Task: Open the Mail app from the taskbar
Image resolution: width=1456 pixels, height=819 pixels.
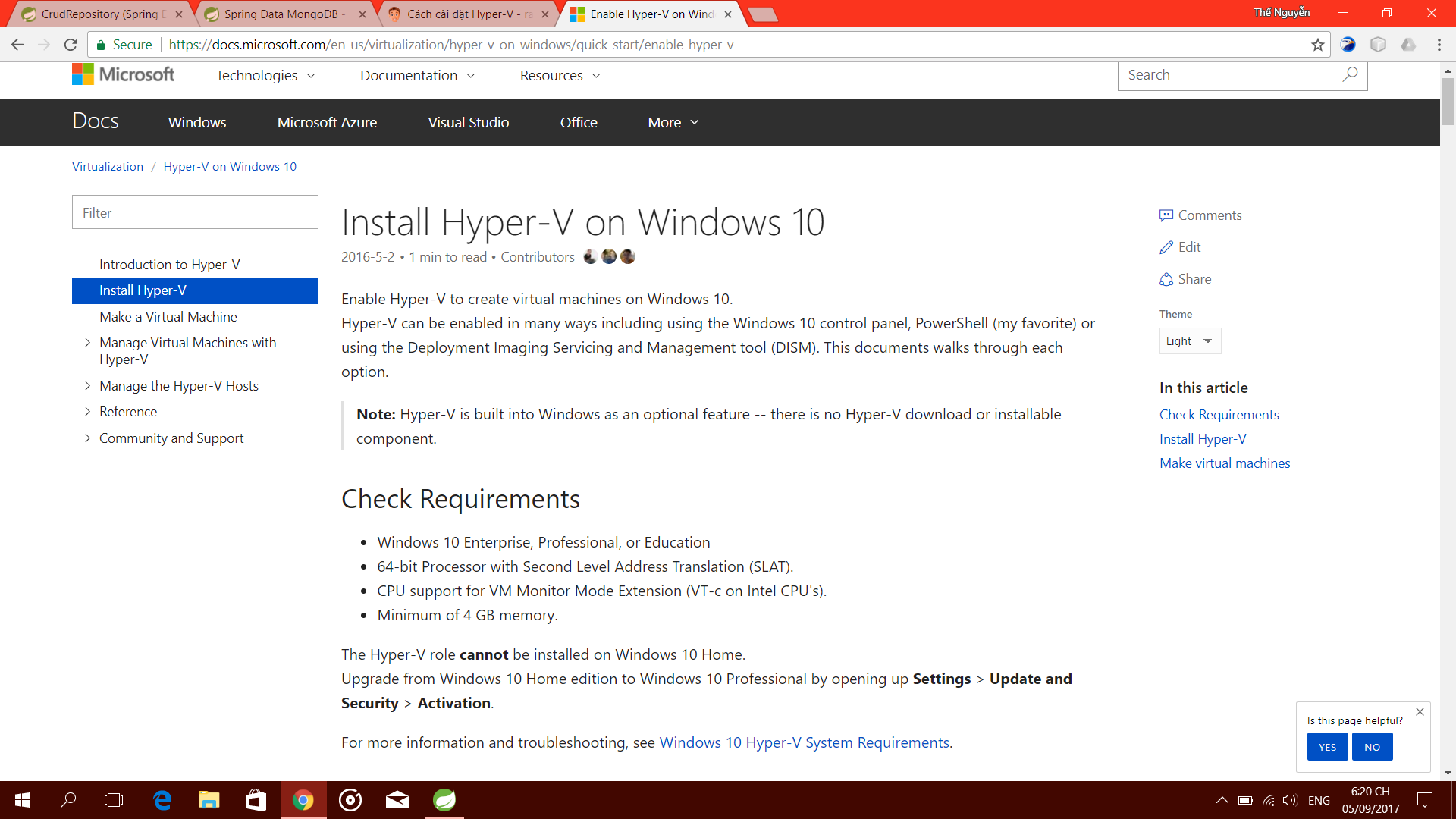Action: pyautogui.click(x=397, y=800)
